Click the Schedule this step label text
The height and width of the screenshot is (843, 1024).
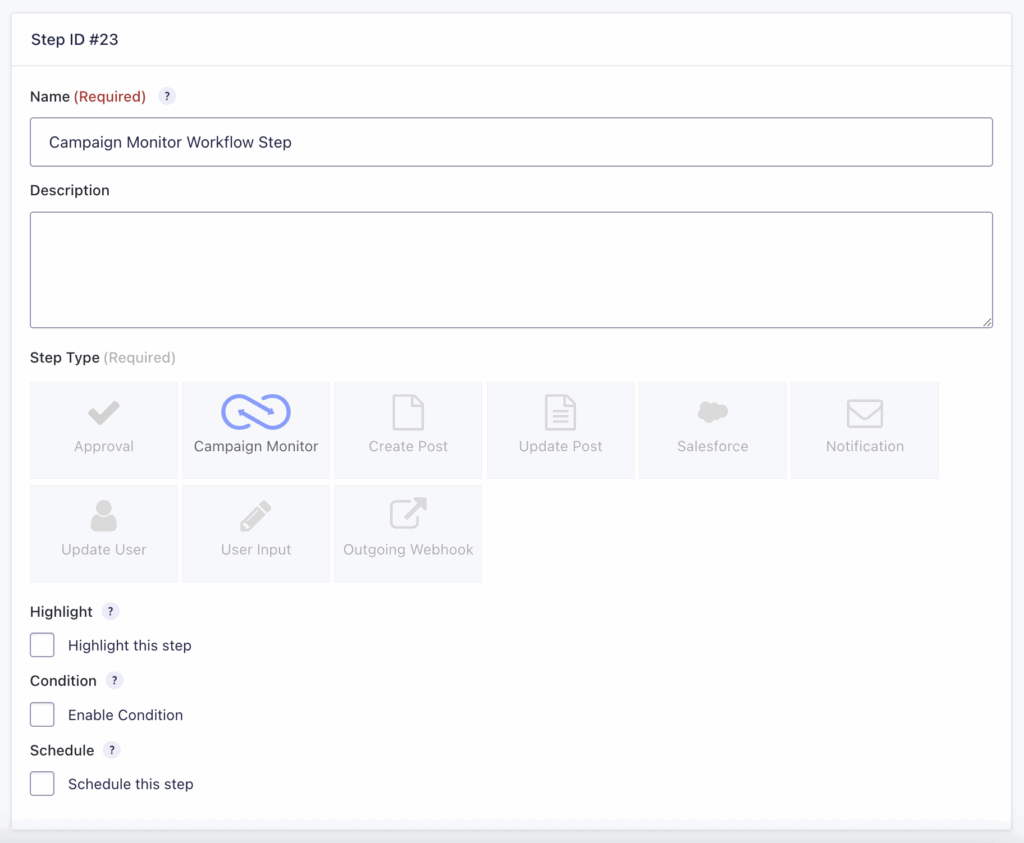pyautogui.click(x=131, y=784)
